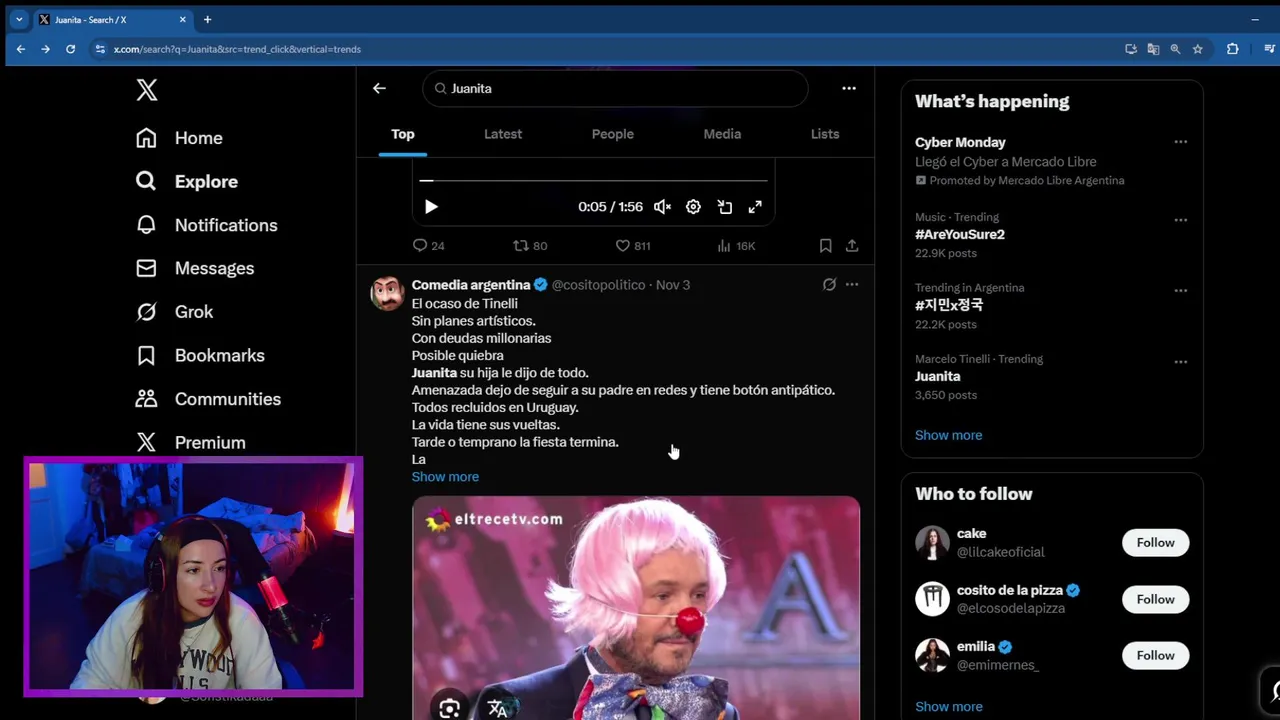The width and height of the screenshot is (1280, 720).
Task: Open the #지민x정국 trend
Action: point(949,305)
